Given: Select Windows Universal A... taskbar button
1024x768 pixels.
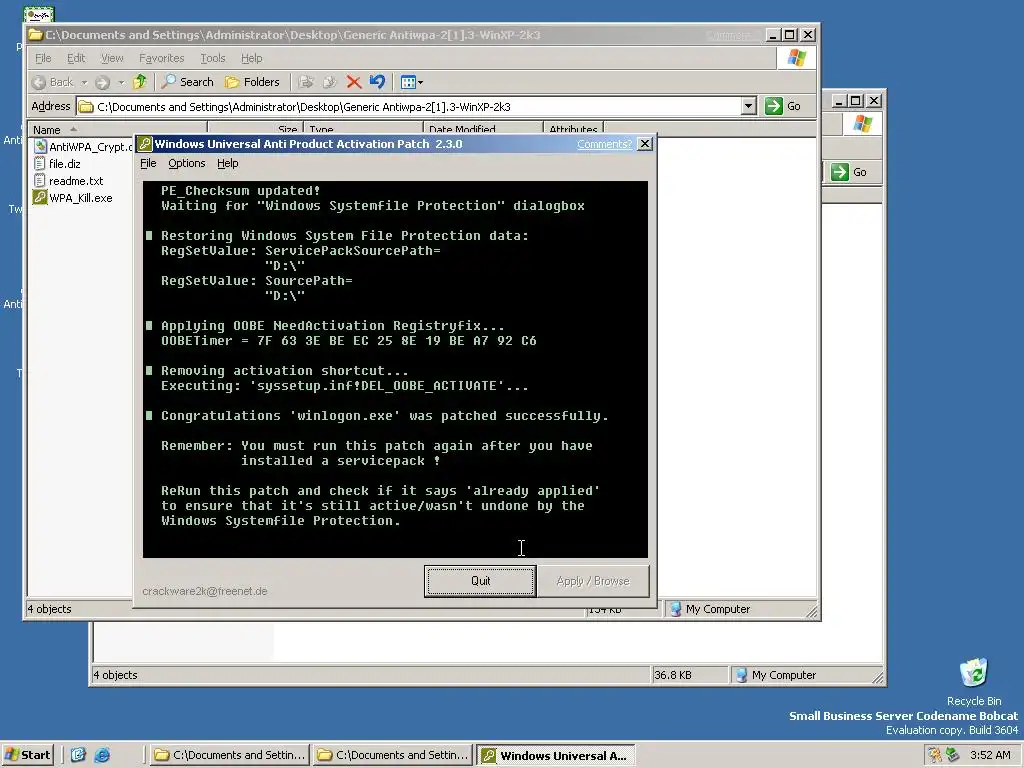Looking at the screenshot, I should (x=555, y=756).
